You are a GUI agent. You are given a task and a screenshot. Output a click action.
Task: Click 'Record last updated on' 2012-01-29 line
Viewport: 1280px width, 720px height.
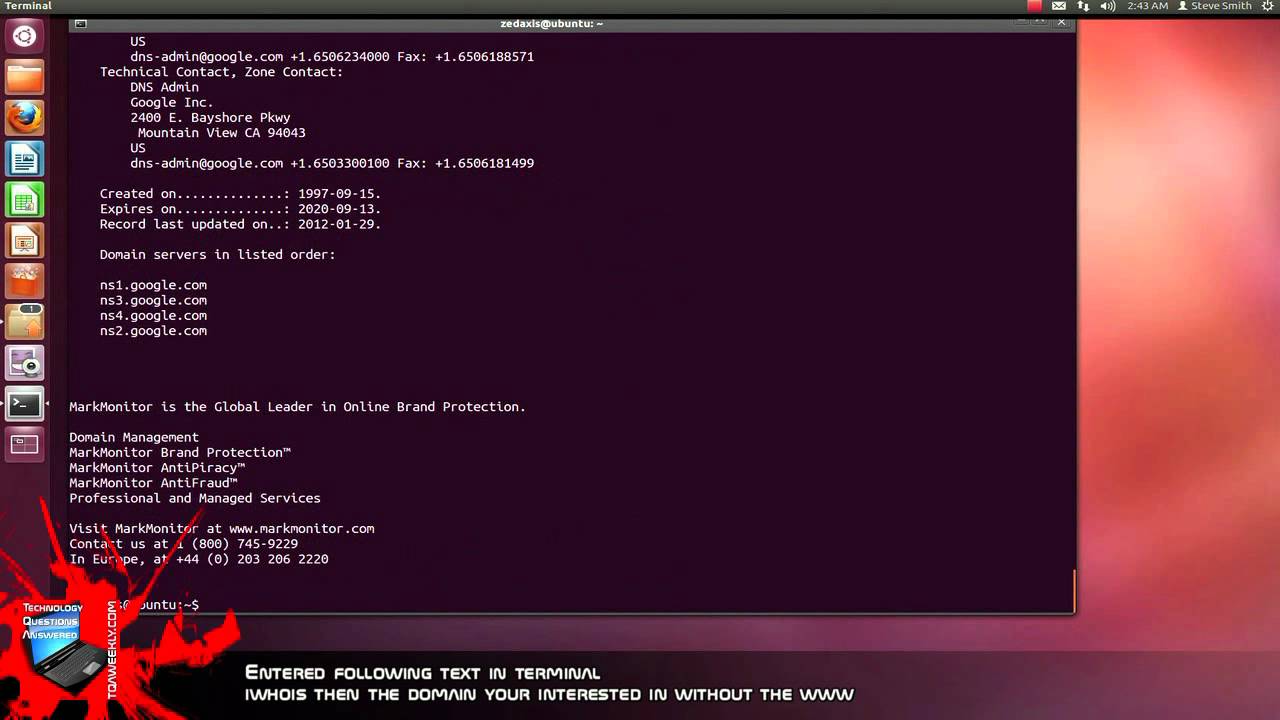[x=240, y=224]
